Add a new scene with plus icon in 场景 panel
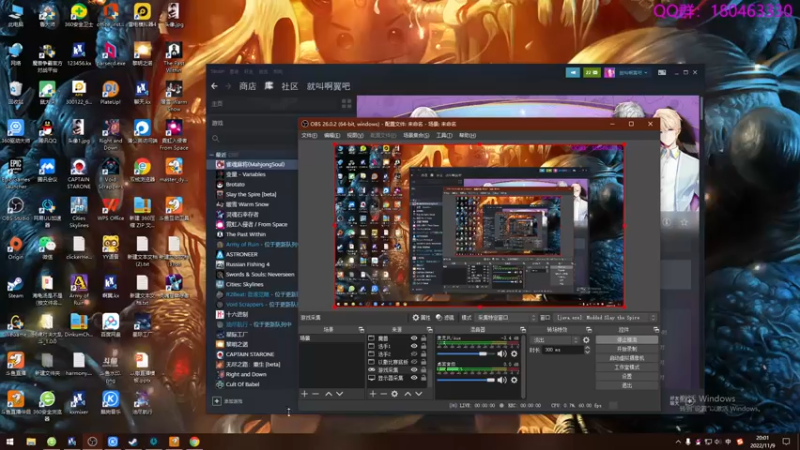Screen dimensions: 800x450 305,394
